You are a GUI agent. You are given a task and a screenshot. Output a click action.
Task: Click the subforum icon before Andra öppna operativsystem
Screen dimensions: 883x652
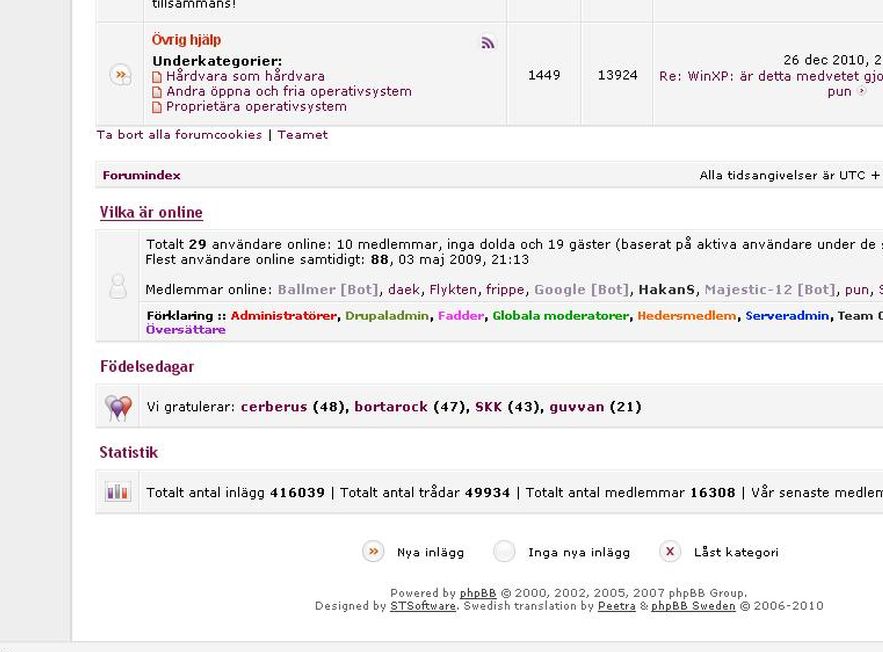pos(157,92)
